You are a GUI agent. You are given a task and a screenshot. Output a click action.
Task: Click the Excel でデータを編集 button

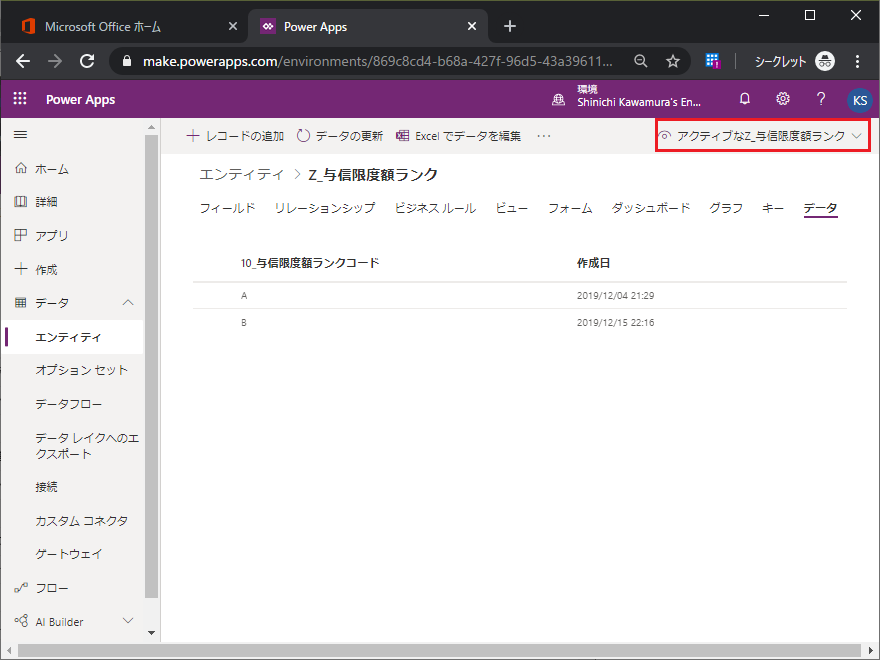[x=458, y=136]
